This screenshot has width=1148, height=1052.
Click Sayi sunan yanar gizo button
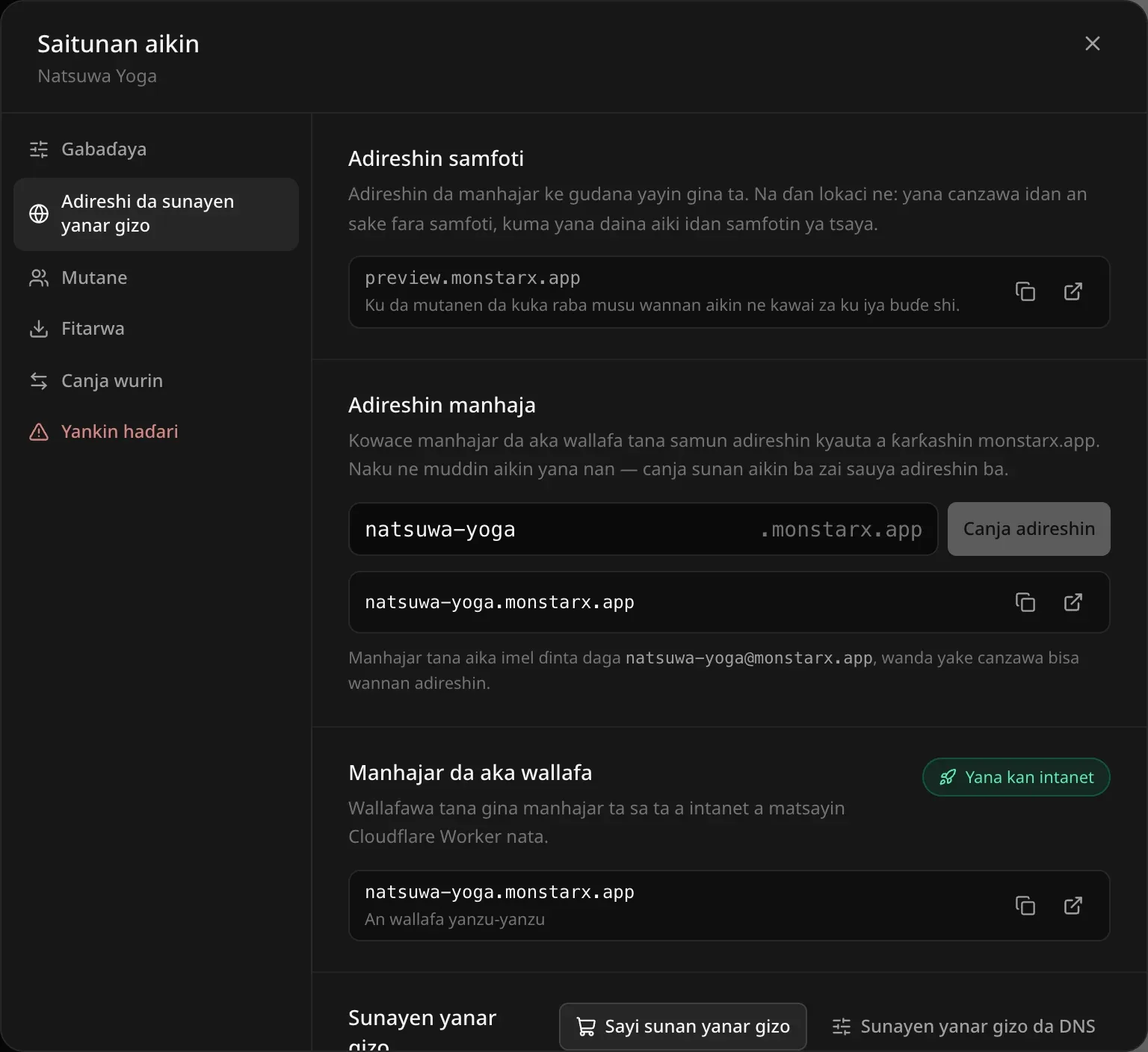click(x=683, y=1027)
